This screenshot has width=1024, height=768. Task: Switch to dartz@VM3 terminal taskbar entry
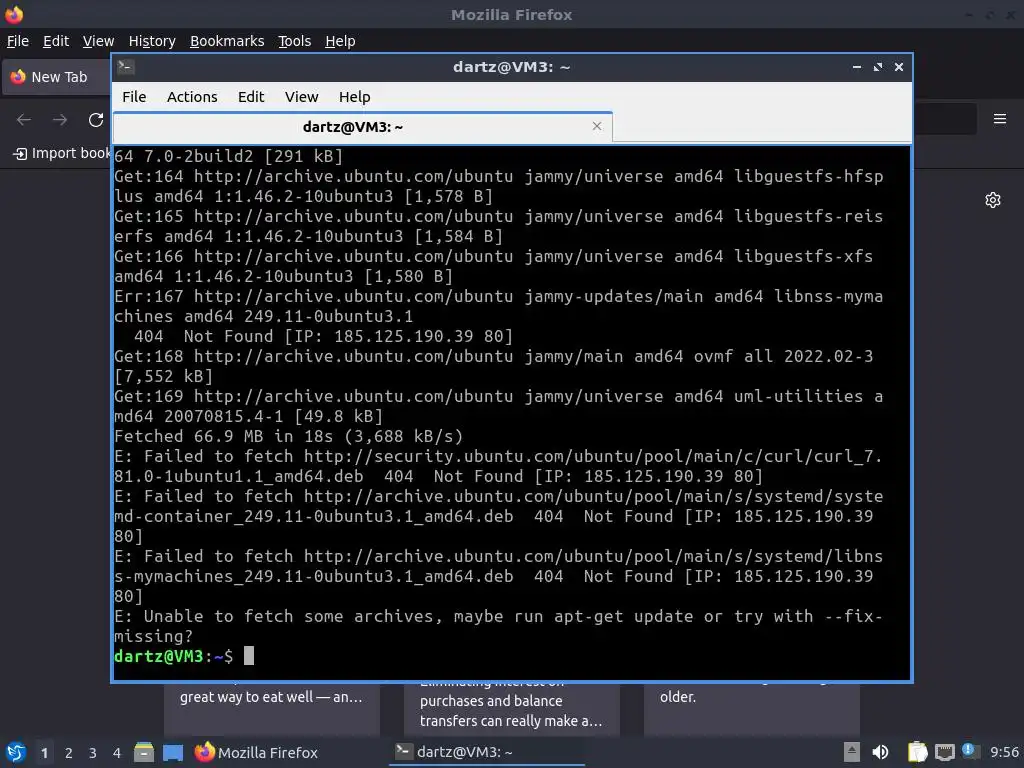pos(487,752)
